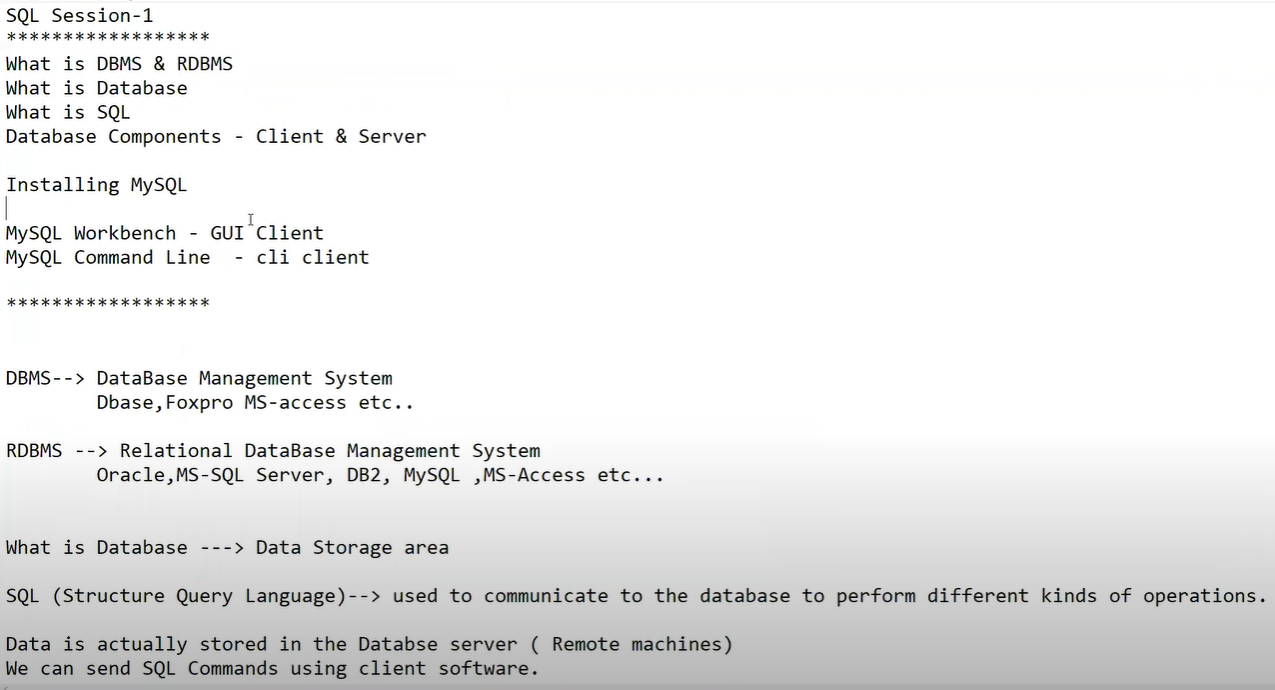Image resolution: width=1275 pixels, height=690 pixels.
Task: Click 'RDBMS --> Relational DataBase Management System' line
Action: [273, 451]
